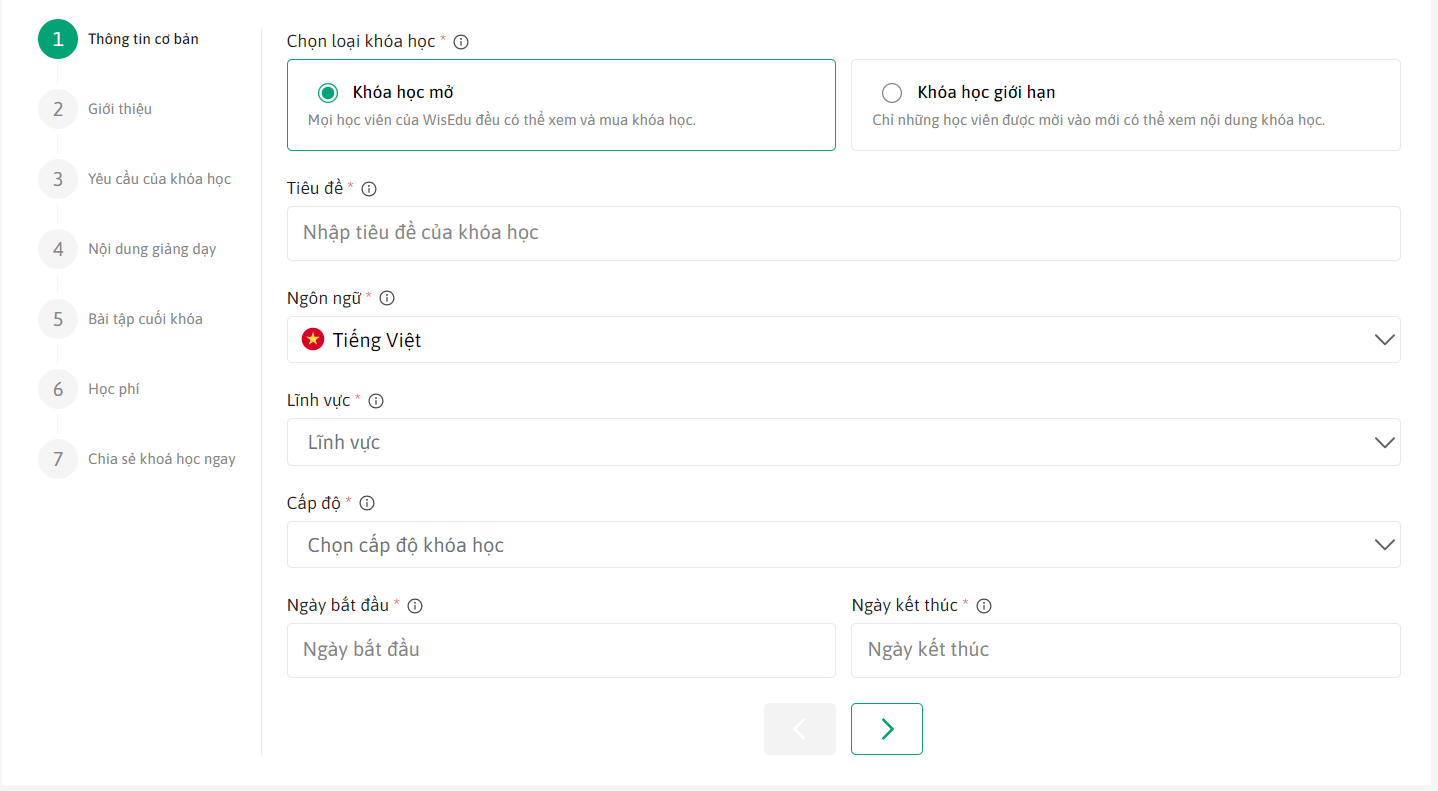Click info icon beside Ngôn ngữ label
Screen dimensions: 1438x791
[x=387, y=298]
